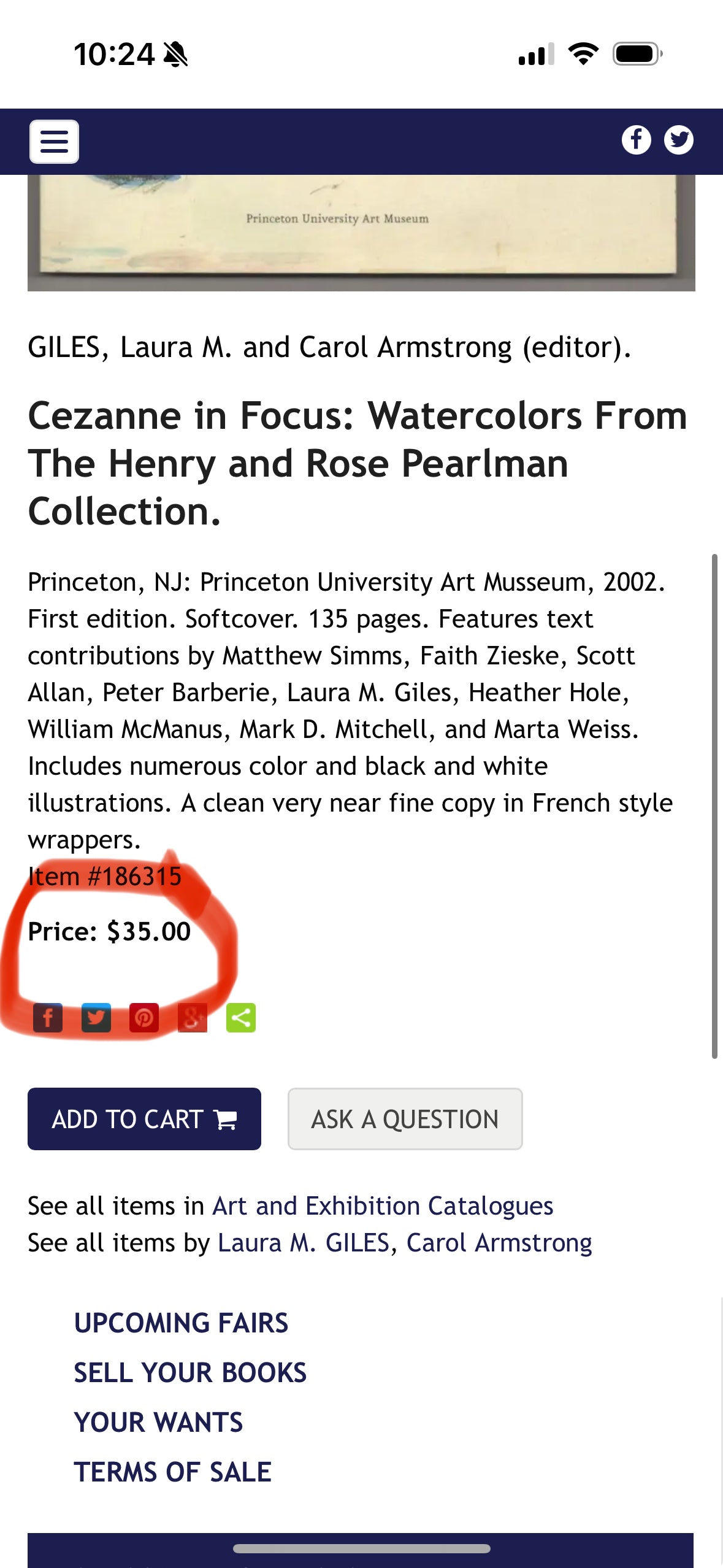
Task: Share item on Facebook below price
Action: 48,1018
